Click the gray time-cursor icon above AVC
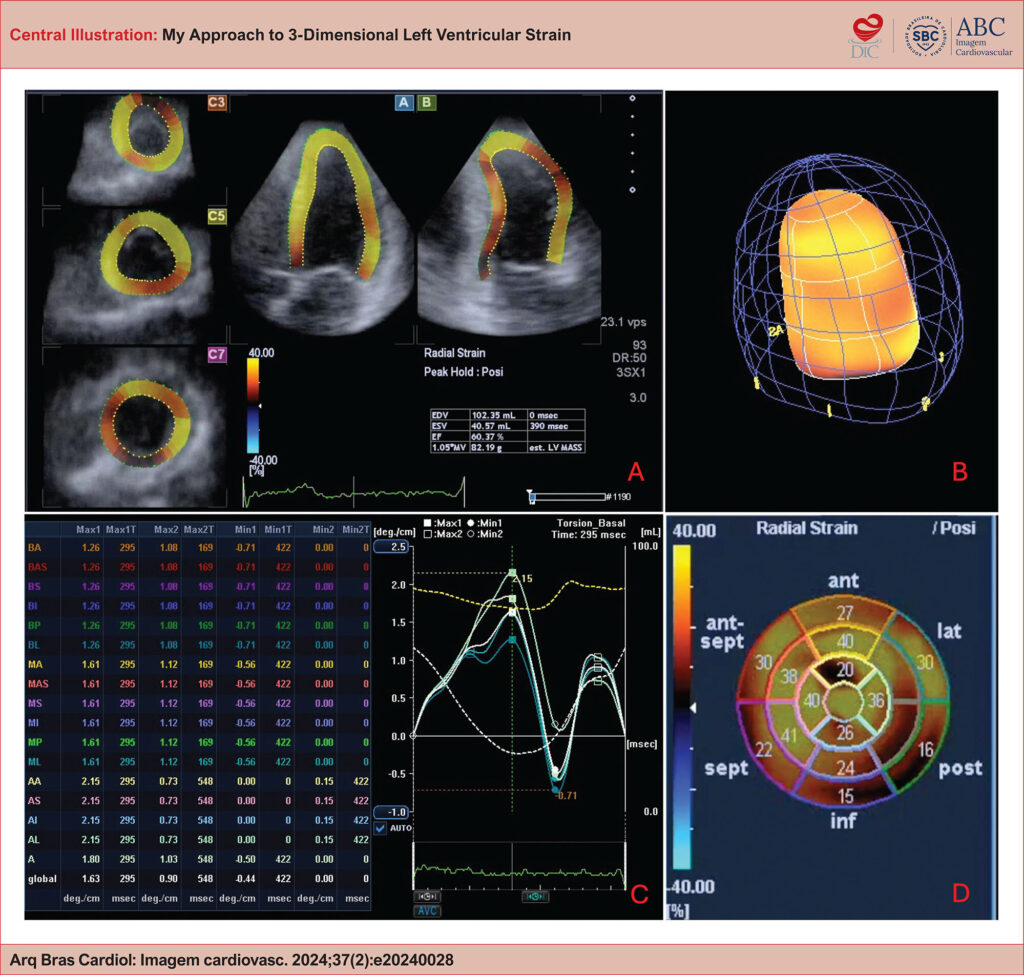This screenshot has width=1024, height=975. pyautogui.click(x=427, y=897)
